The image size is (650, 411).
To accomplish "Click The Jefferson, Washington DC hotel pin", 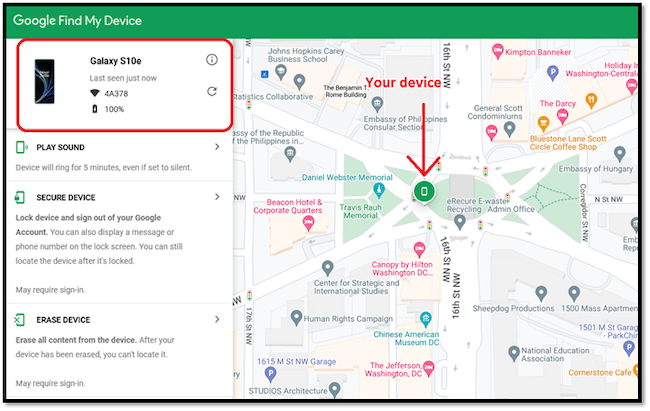I will click(x=429, y=367).
